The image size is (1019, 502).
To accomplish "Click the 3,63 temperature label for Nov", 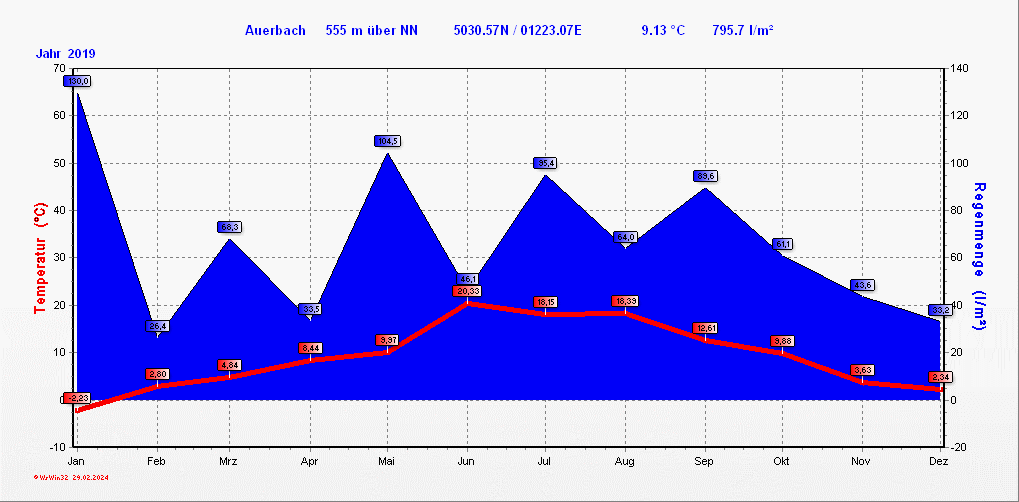I will click(862, 370).
